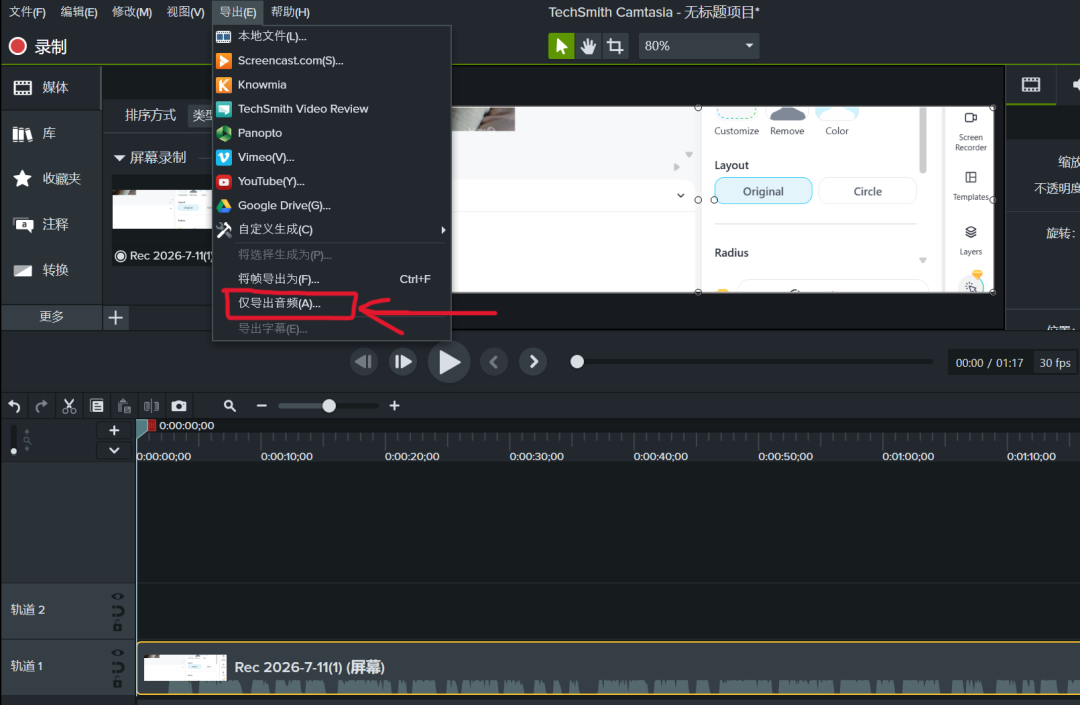Click 排序方式 sort label
This screenshot has height=705, width=1080.
tap(150, 115)
